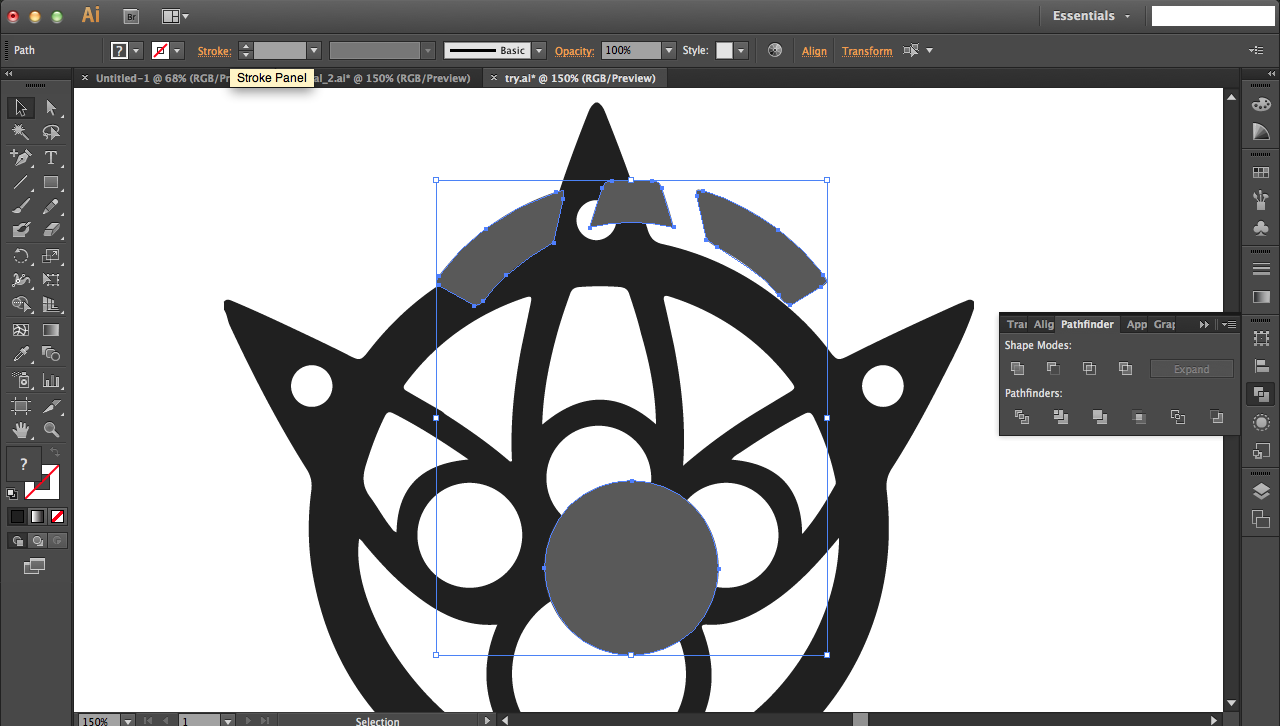1280x726 pixels.
Task: Click Exclude shape mode
Action: click(1125, 369)
